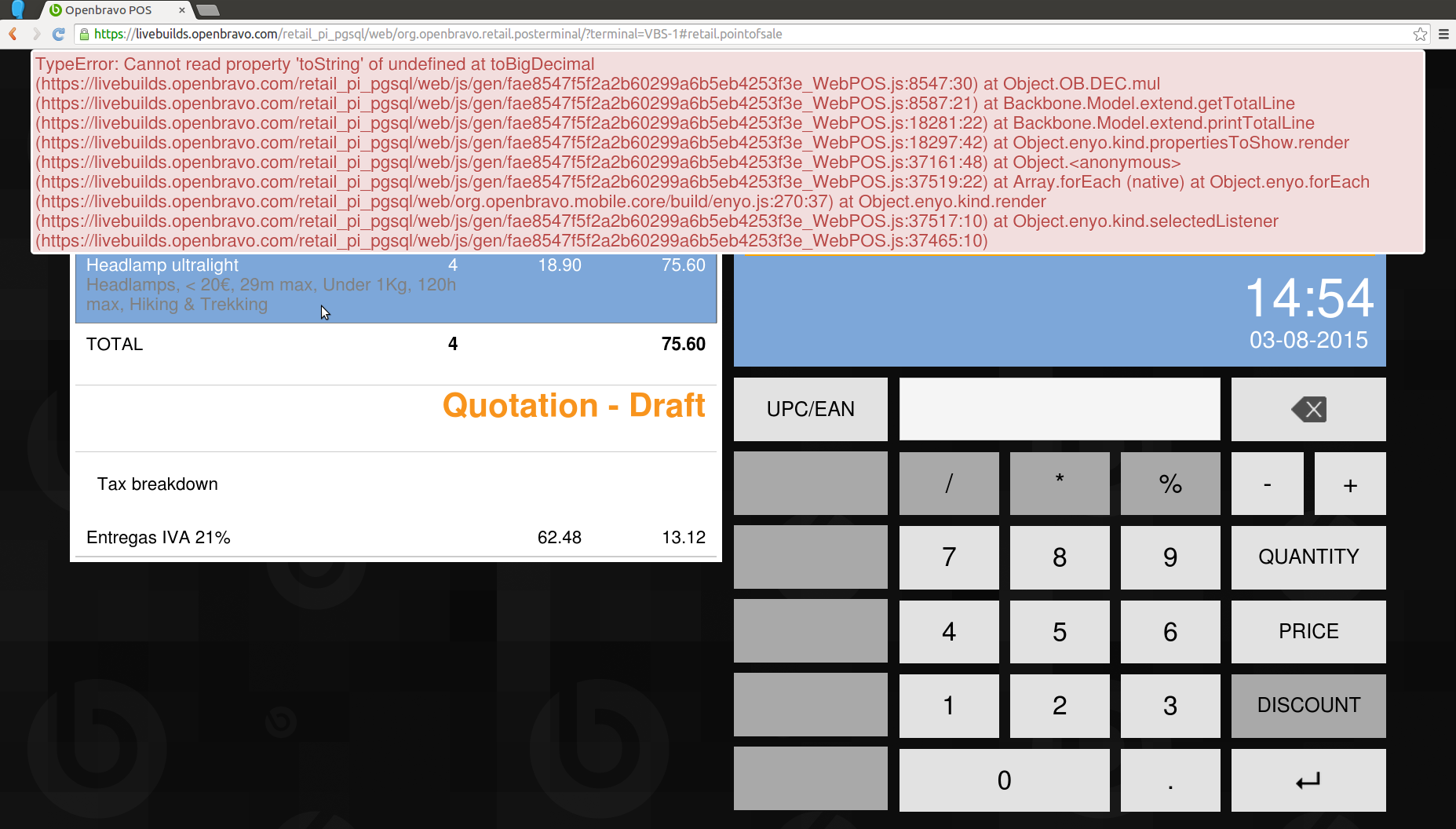The width and height of the screenshot is (1456, 829).
Task: Open the Chrome menu icon
Action: click(x=1443, y=34)
